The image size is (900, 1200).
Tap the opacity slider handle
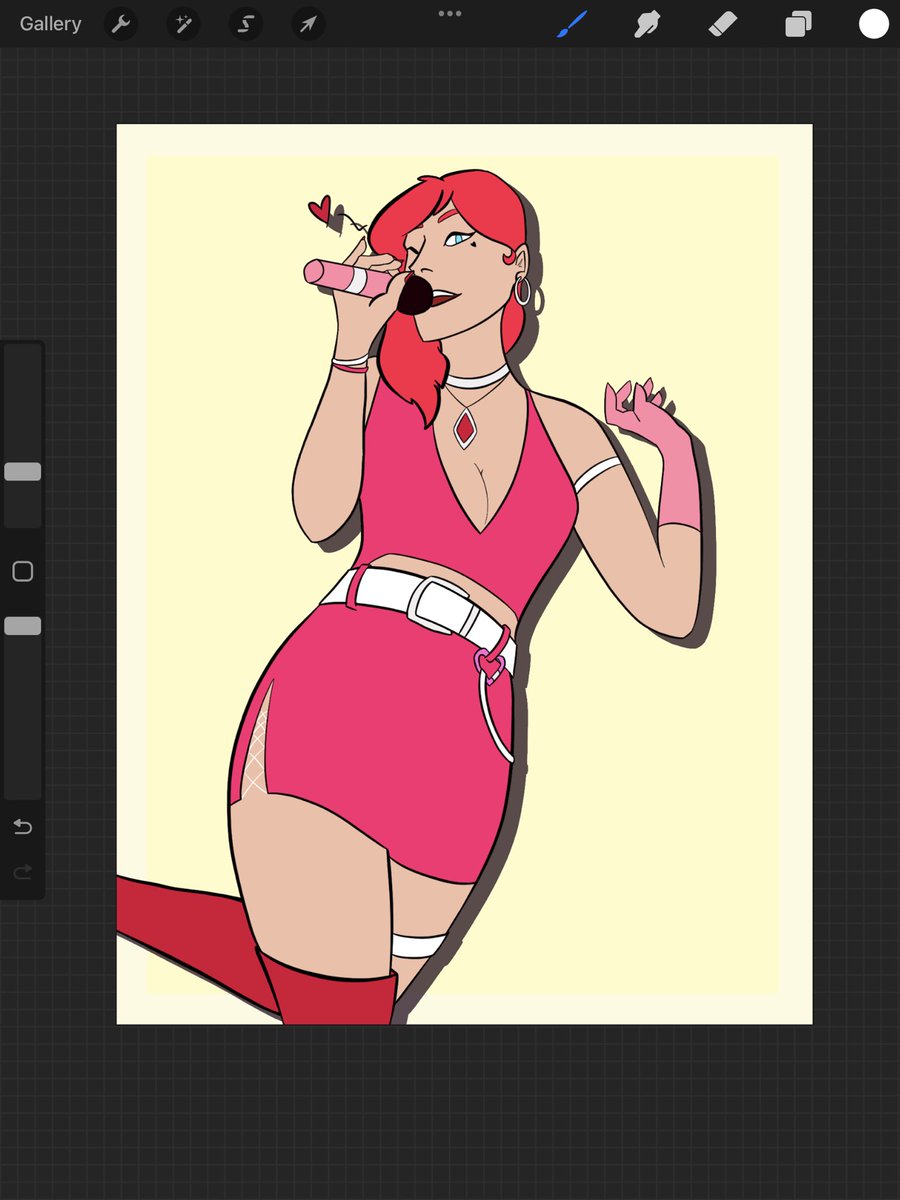point(22,625)
